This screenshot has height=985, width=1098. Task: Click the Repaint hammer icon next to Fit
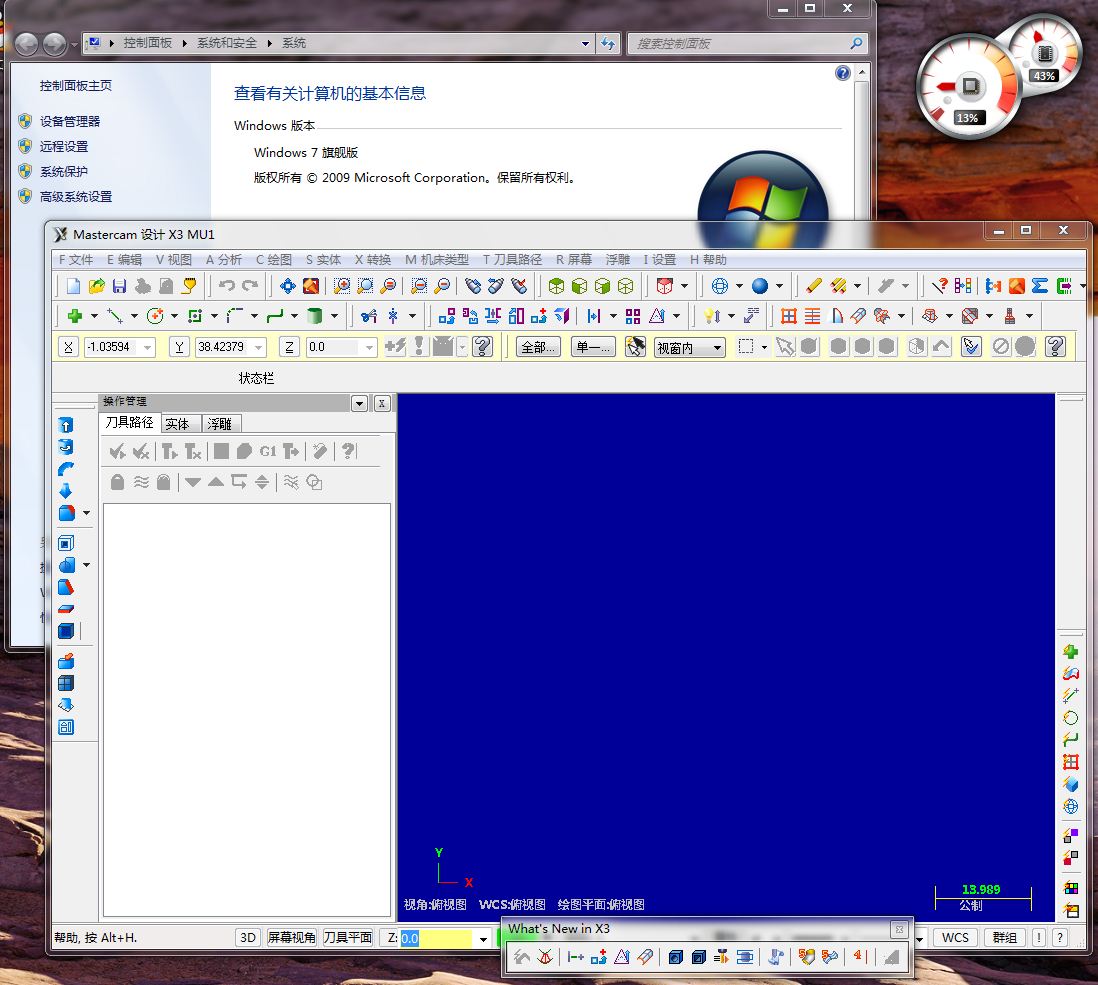311,286
